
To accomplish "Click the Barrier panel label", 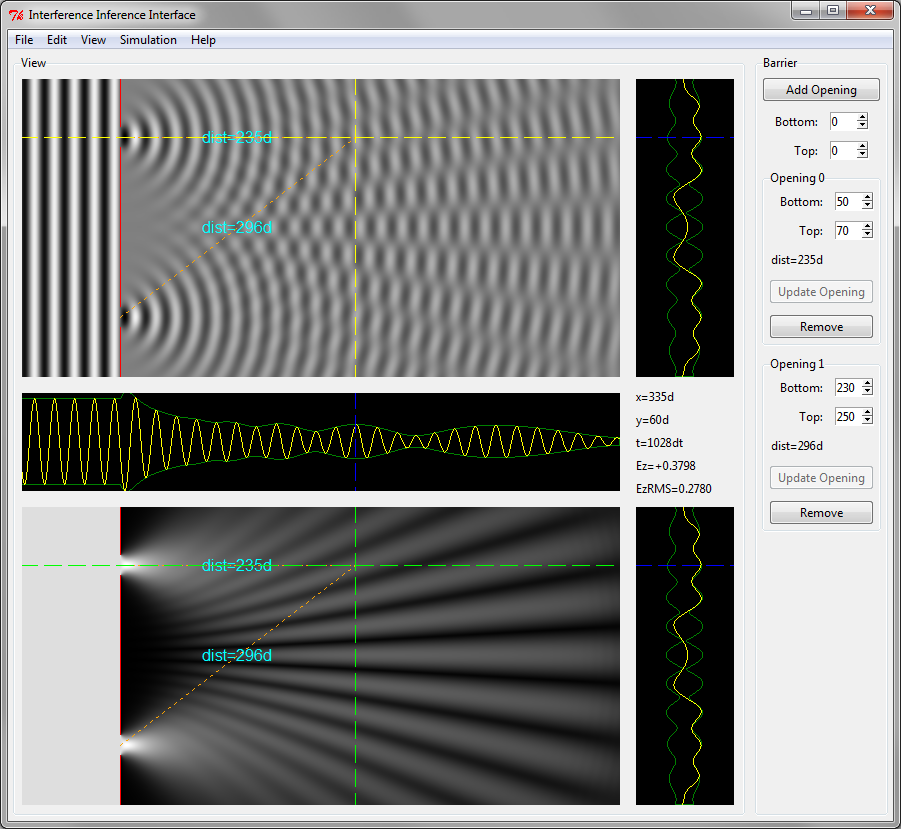I will click(780, 63).
